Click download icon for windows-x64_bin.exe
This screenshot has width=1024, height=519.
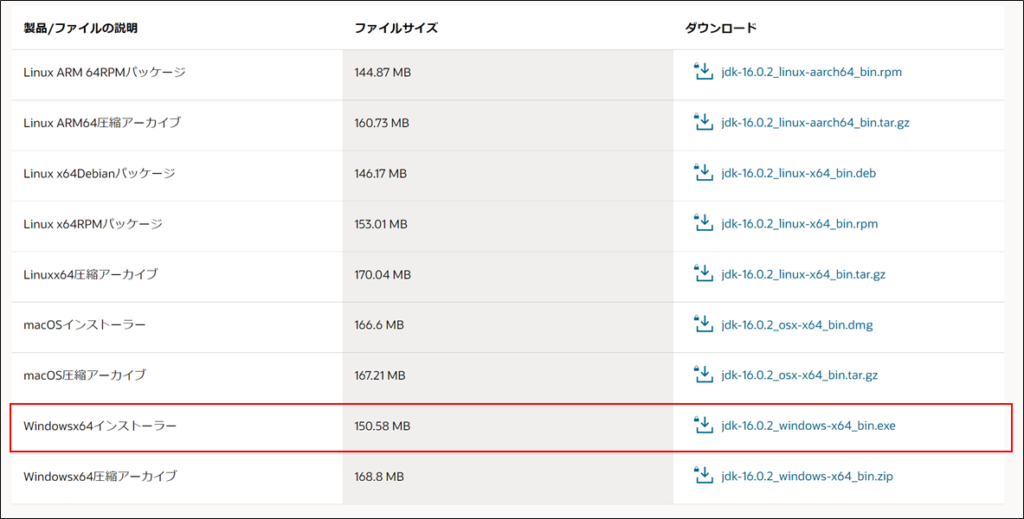point(703,425)
